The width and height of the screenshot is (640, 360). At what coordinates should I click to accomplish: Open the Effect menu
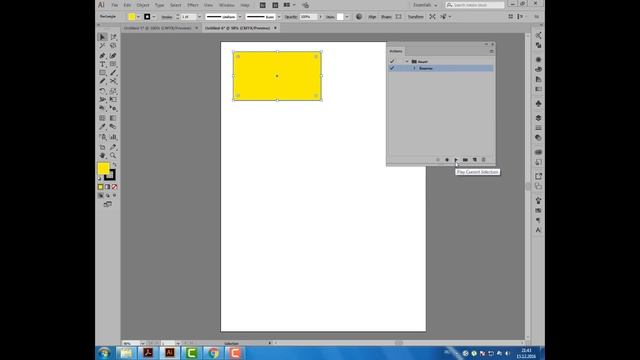192,5
